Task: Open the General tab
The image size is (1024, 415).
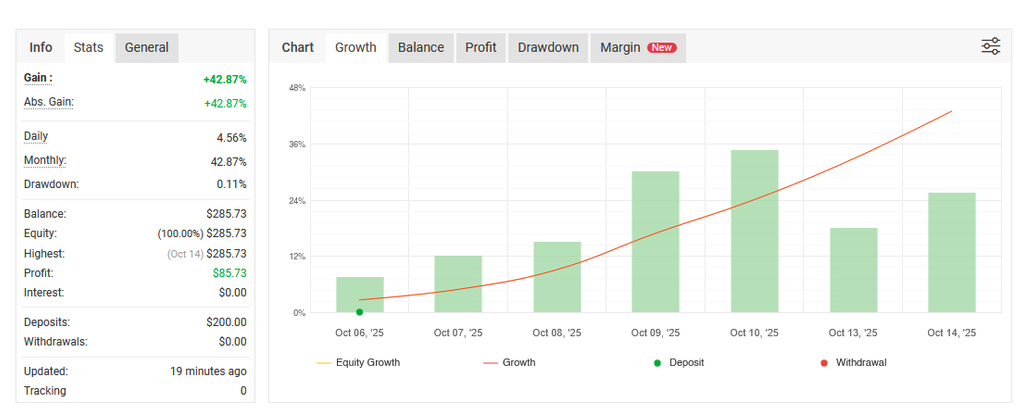Action: 146,47
